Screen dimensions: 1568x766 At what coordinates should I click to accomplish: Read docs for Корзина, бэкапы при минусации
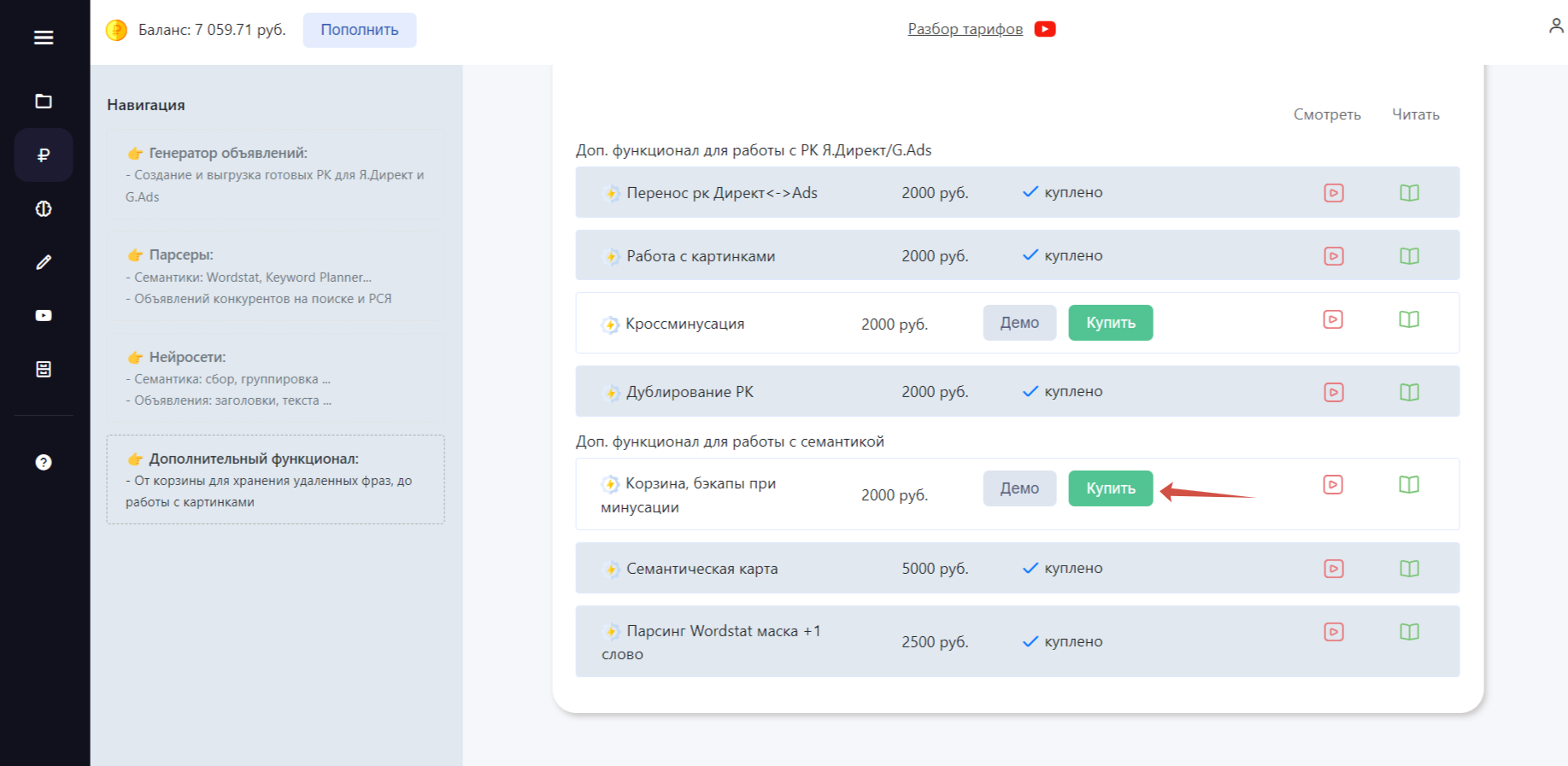click(1409, 485)
